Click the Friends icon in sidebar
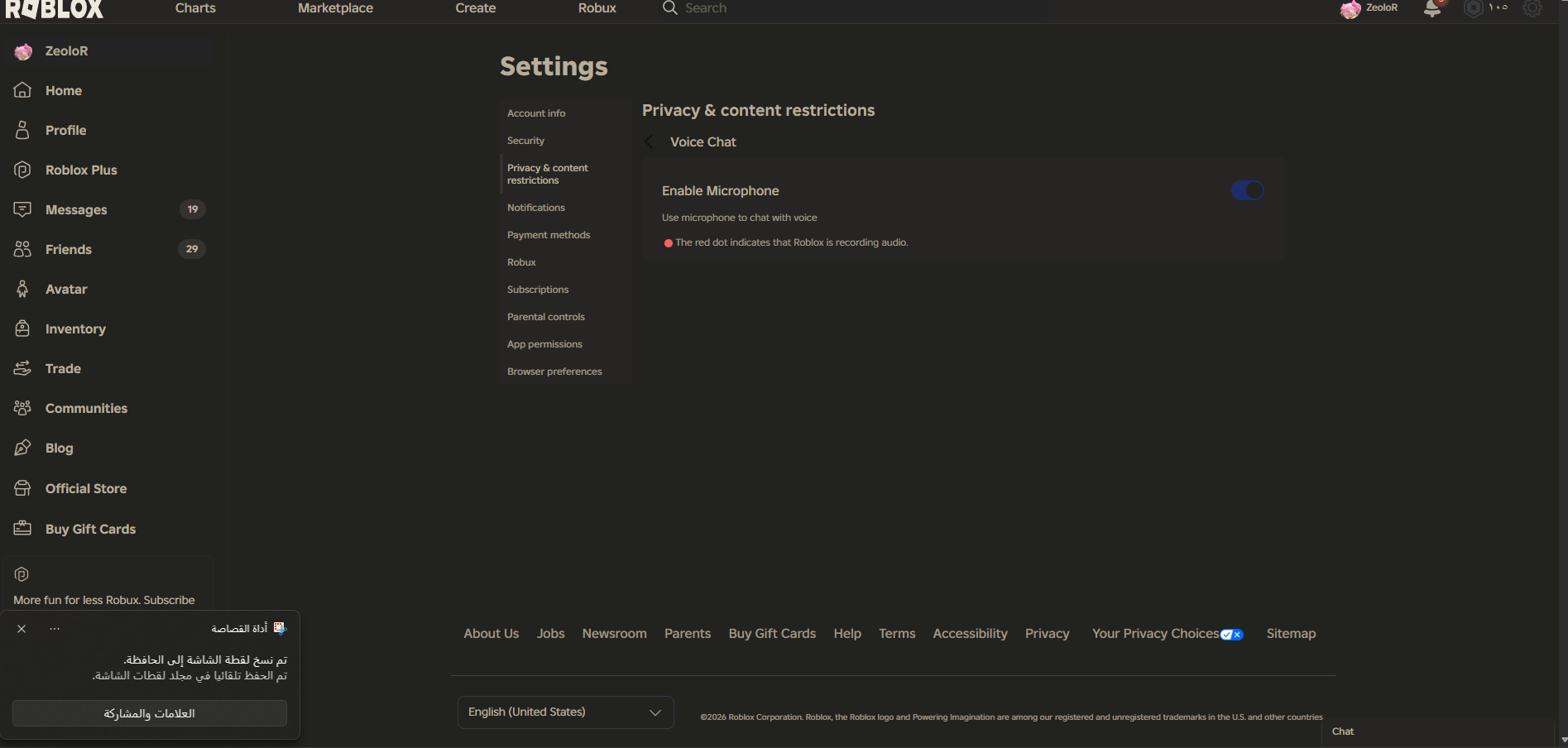 [23, 249]
